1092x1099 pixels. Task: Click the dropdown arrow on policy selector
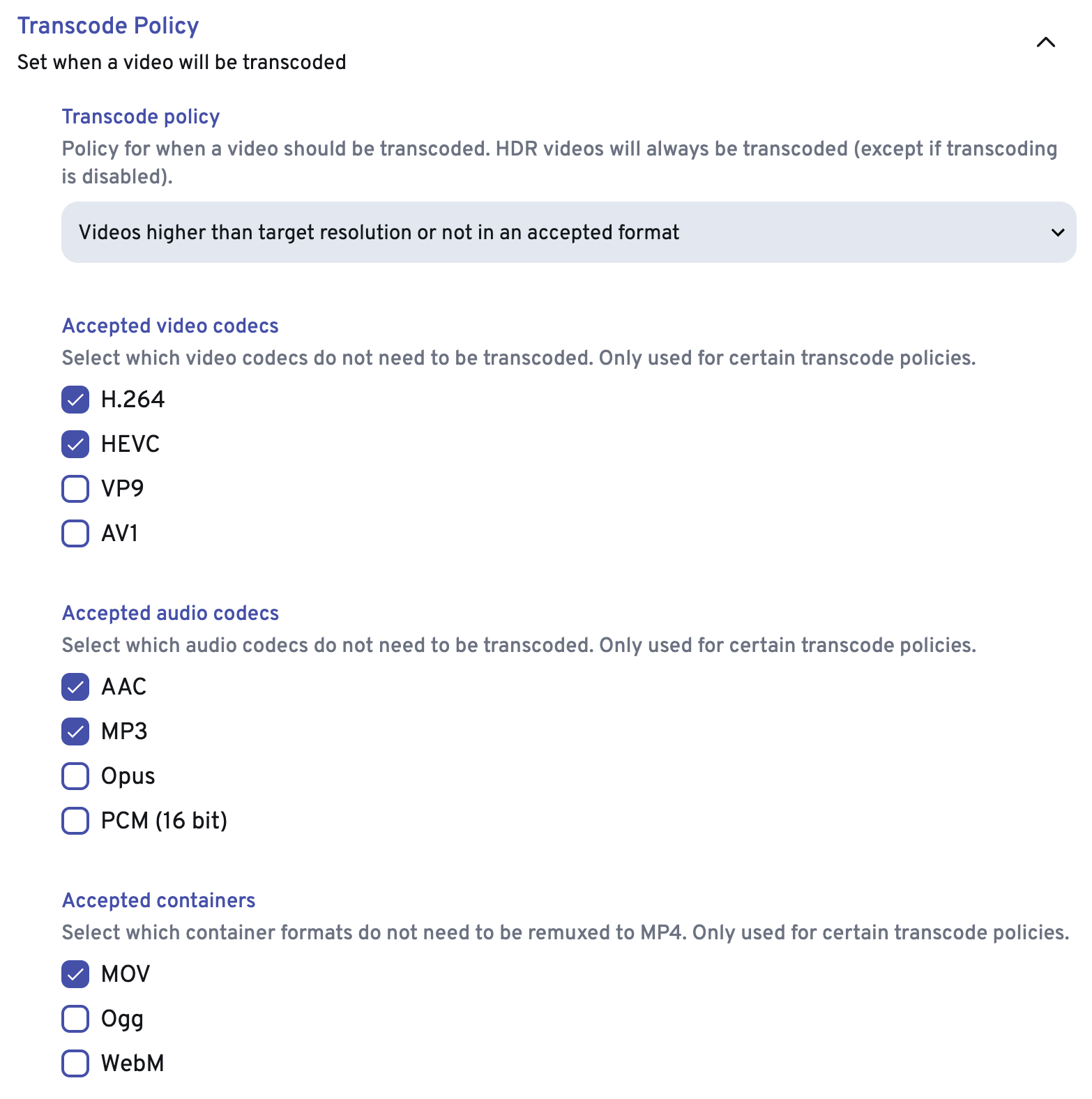(1057, 232)
